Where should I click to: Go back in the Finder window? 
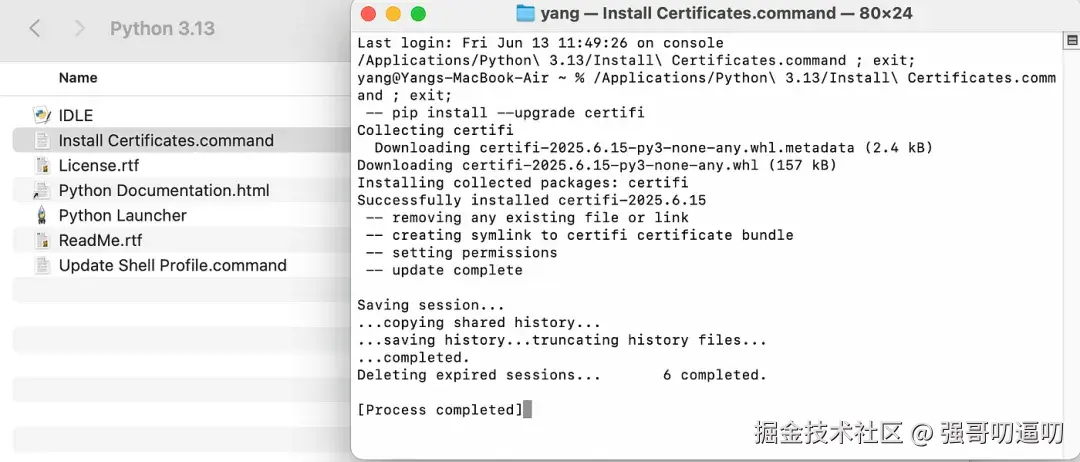tap(35, 28)
